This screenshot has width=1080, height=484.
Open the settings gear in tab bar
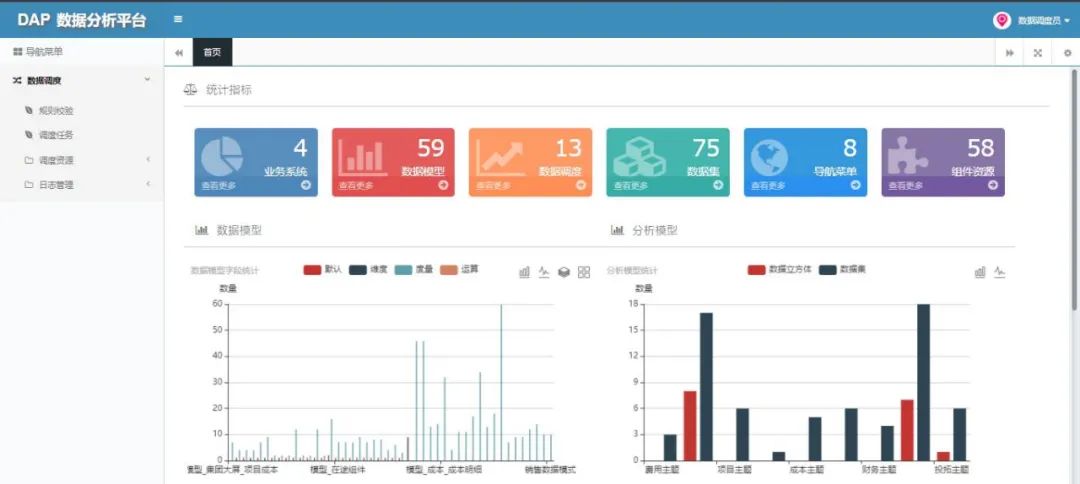[x=1067, y=52]
